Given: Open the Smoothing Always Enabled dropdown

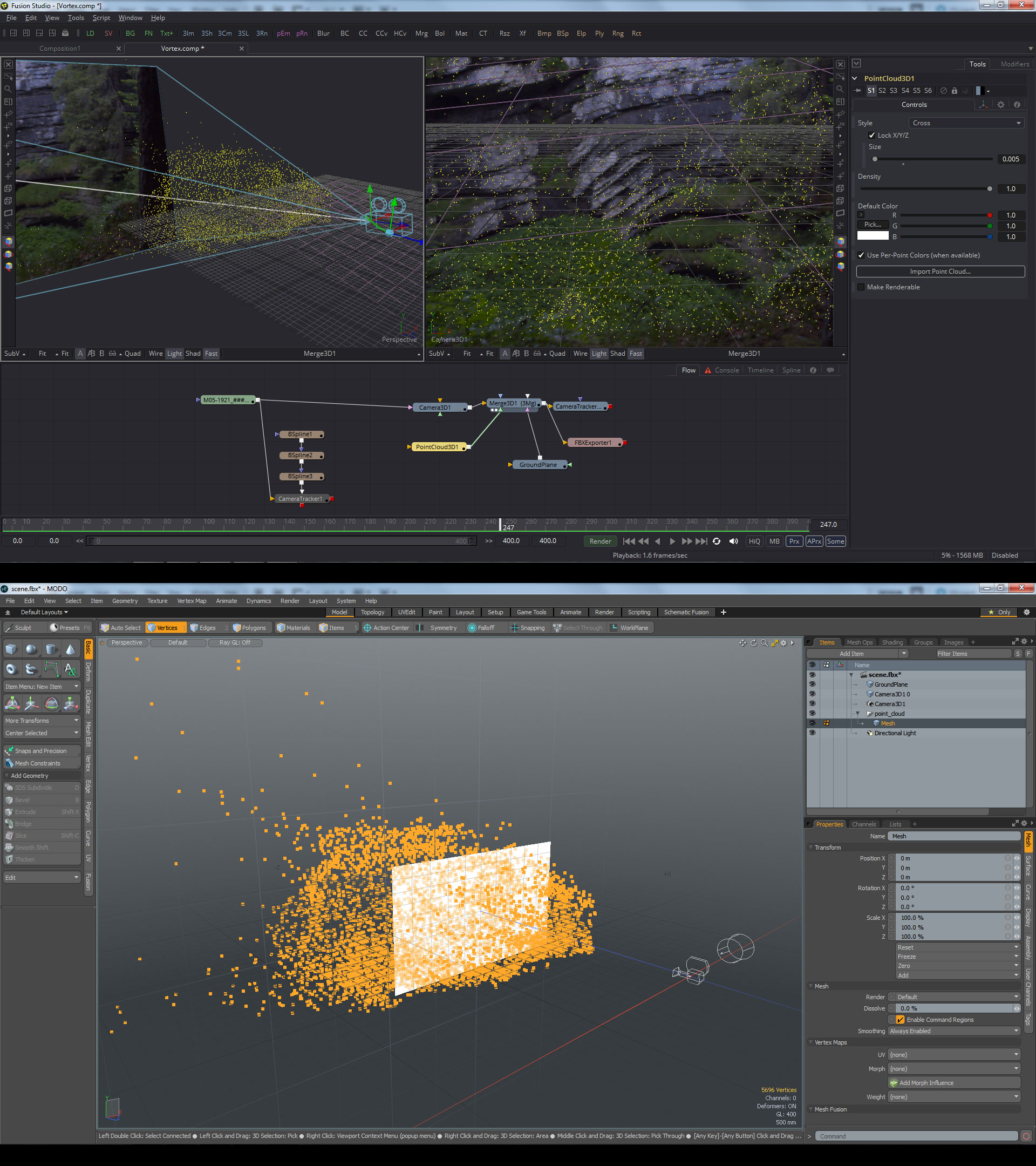Looking at the screenshot, I should coord(953,1031).
